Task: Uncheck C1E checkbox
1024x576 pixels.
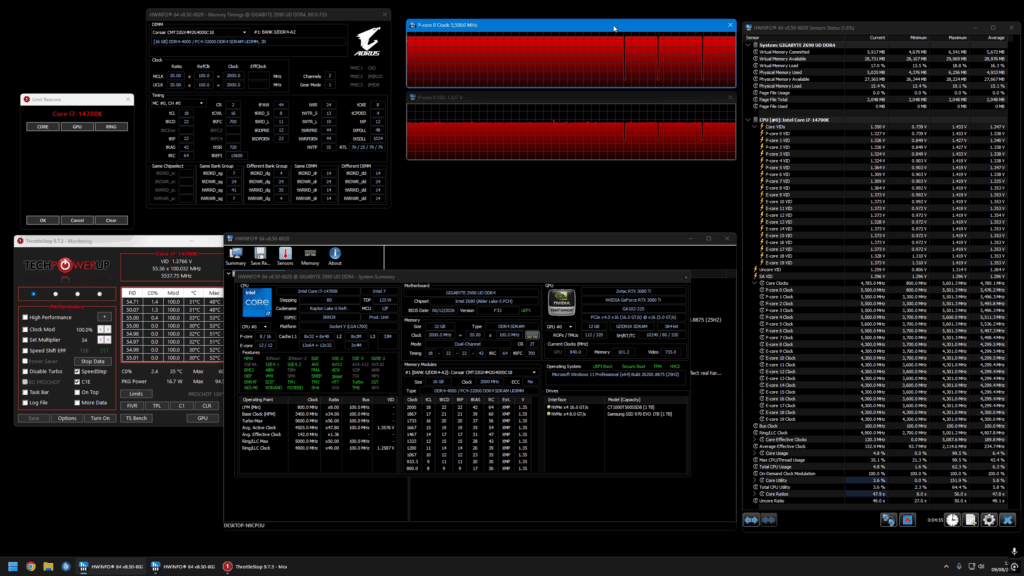Action: 77,382
